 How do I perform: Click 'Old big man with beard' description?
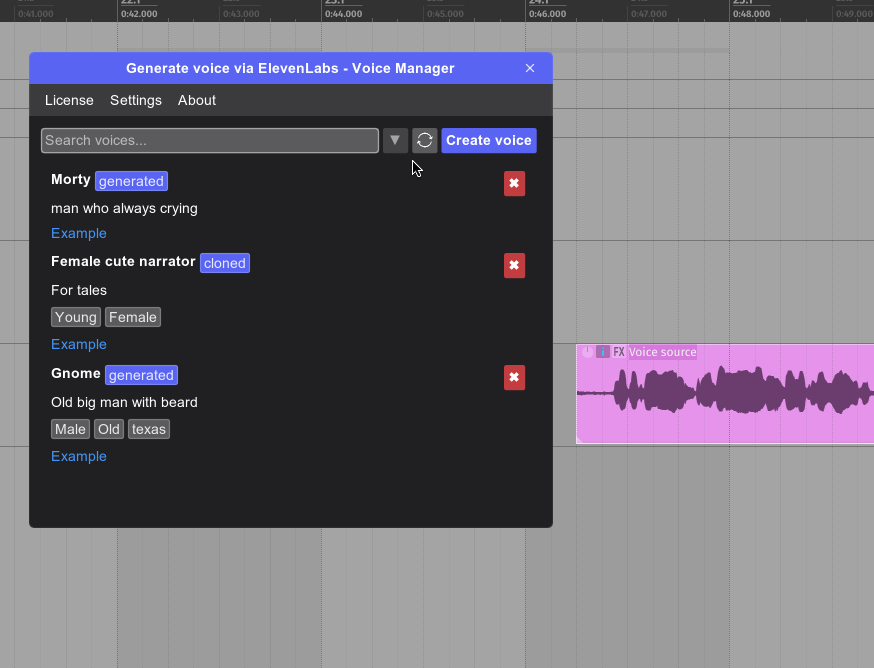(124, 403)
